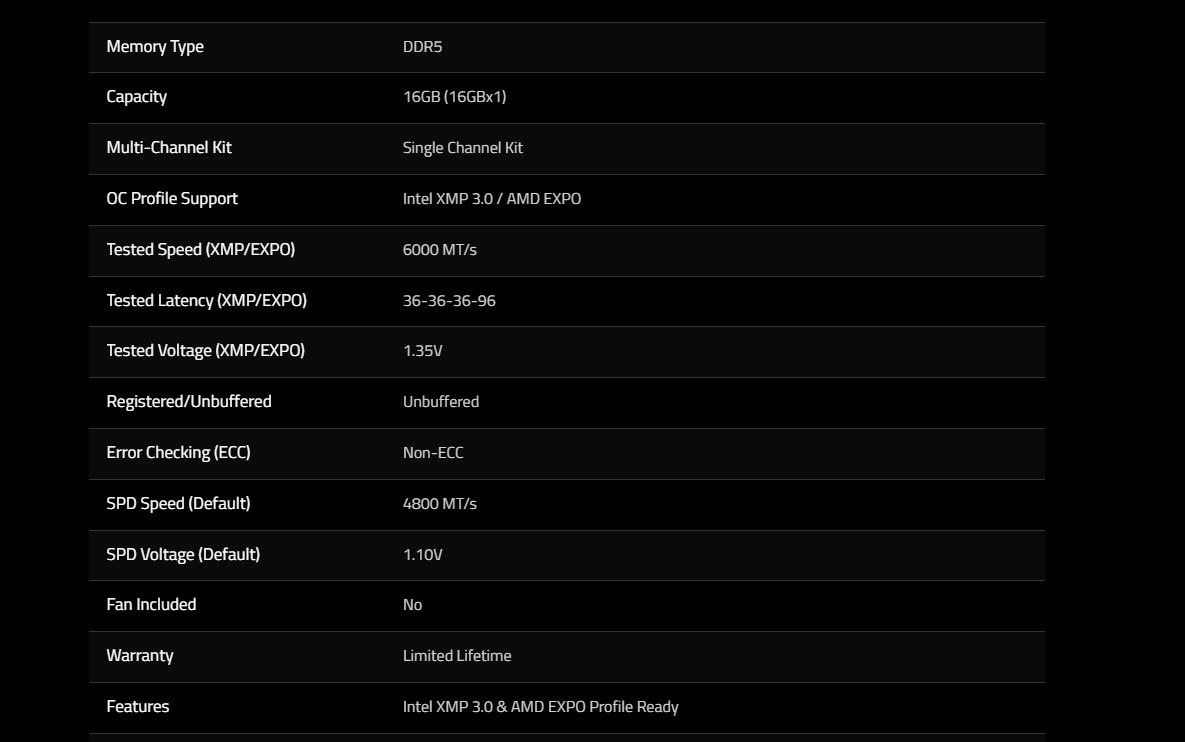Click the DDR5 value text

tap(422, 47)
